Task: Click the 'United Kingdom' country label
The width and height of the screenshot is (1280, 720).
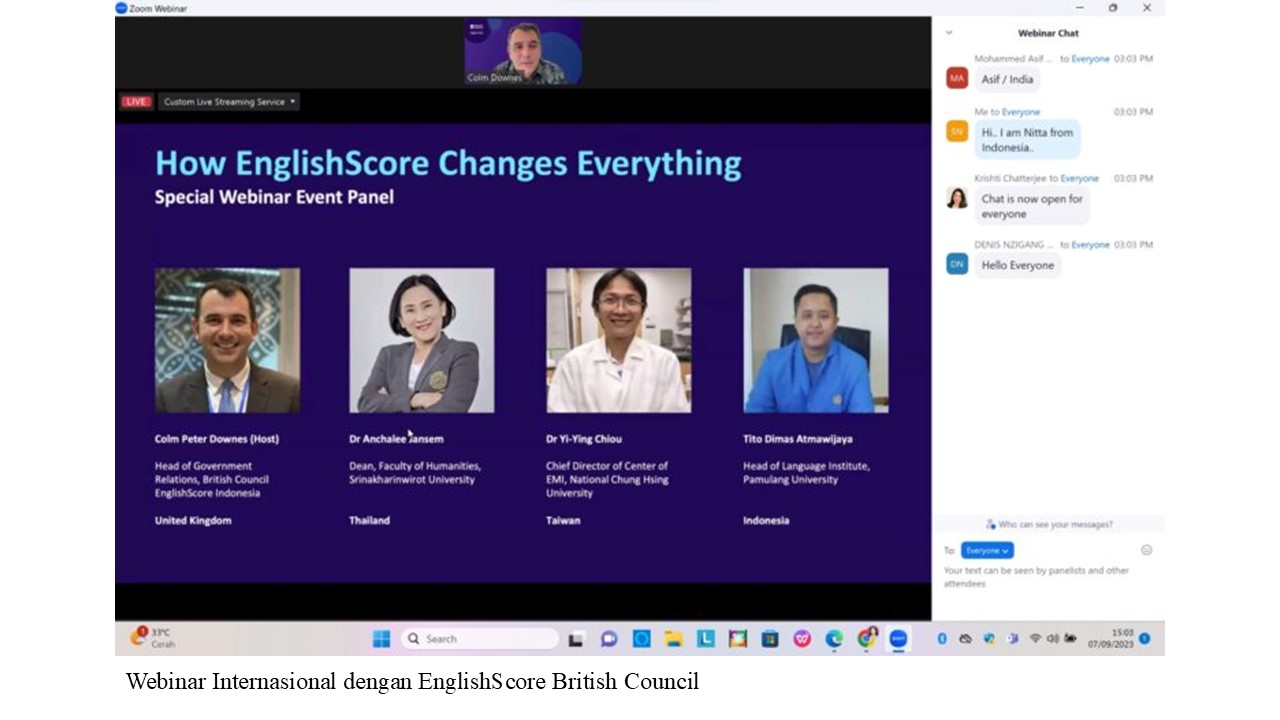Action: pos(193,520)
